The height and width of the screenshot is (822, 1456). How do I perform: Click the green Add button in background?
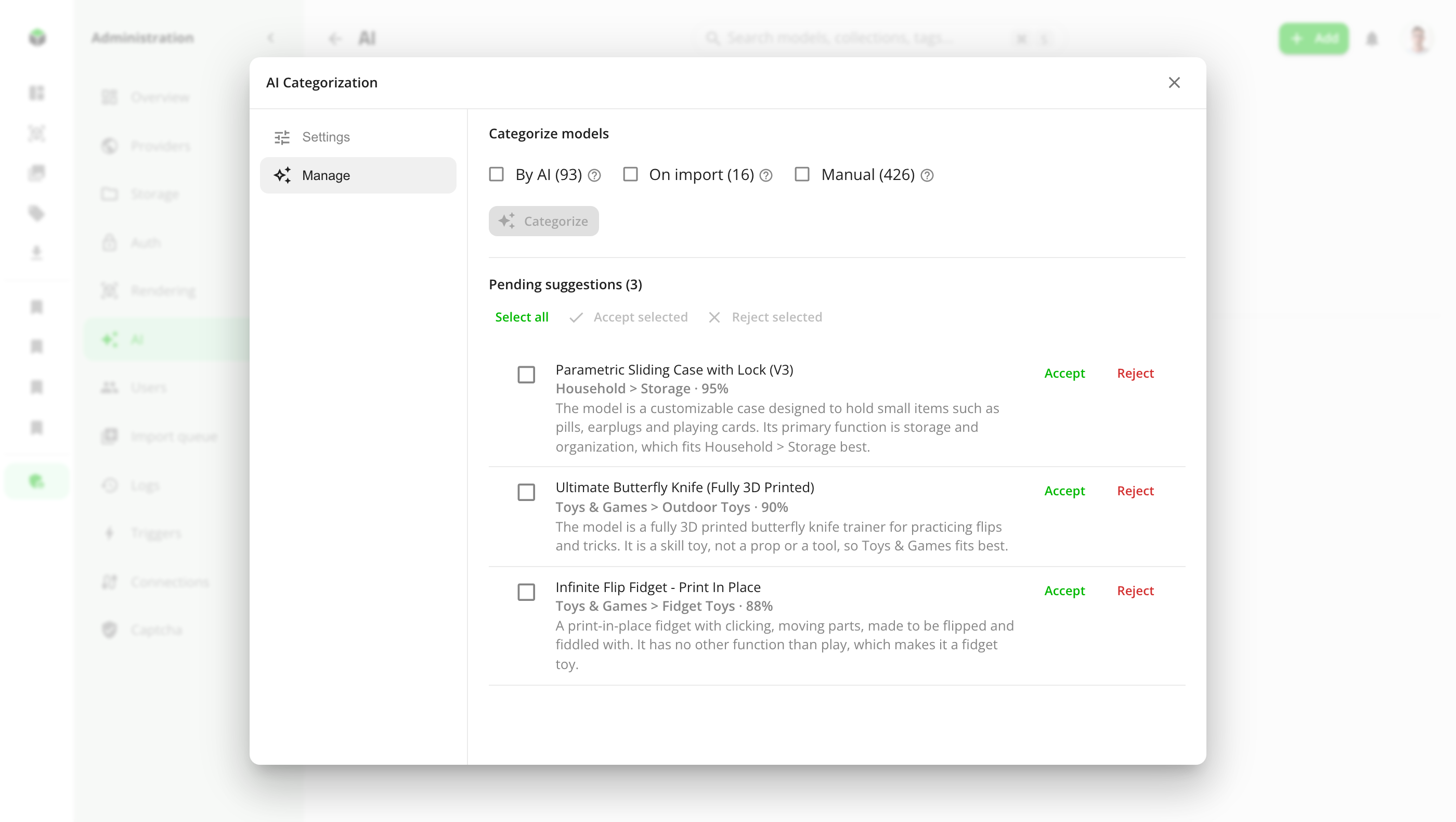point(1314,38)
